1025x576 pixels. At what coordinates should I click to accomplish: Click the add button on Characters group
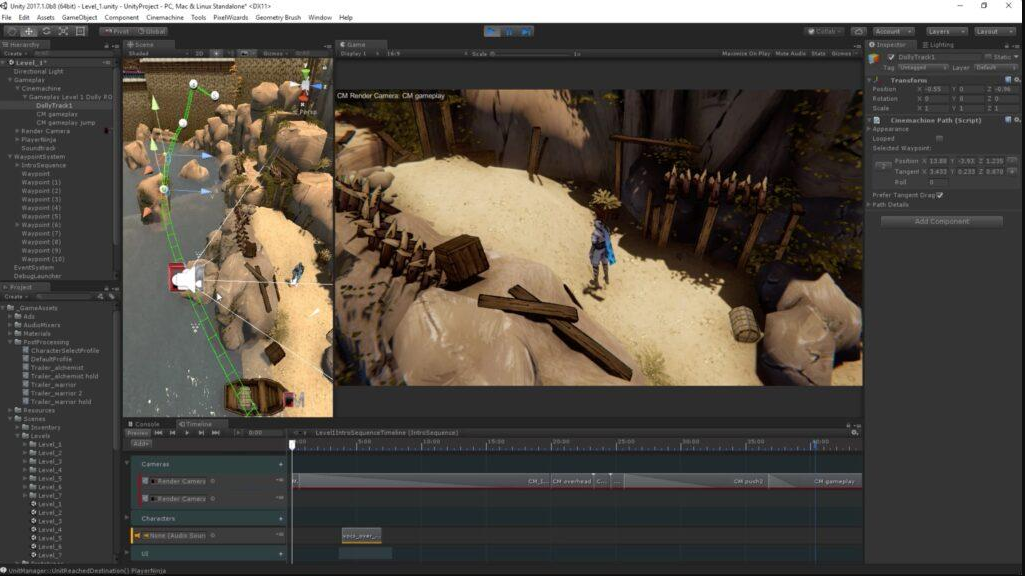pyautogui.click(x=281, y=518)
